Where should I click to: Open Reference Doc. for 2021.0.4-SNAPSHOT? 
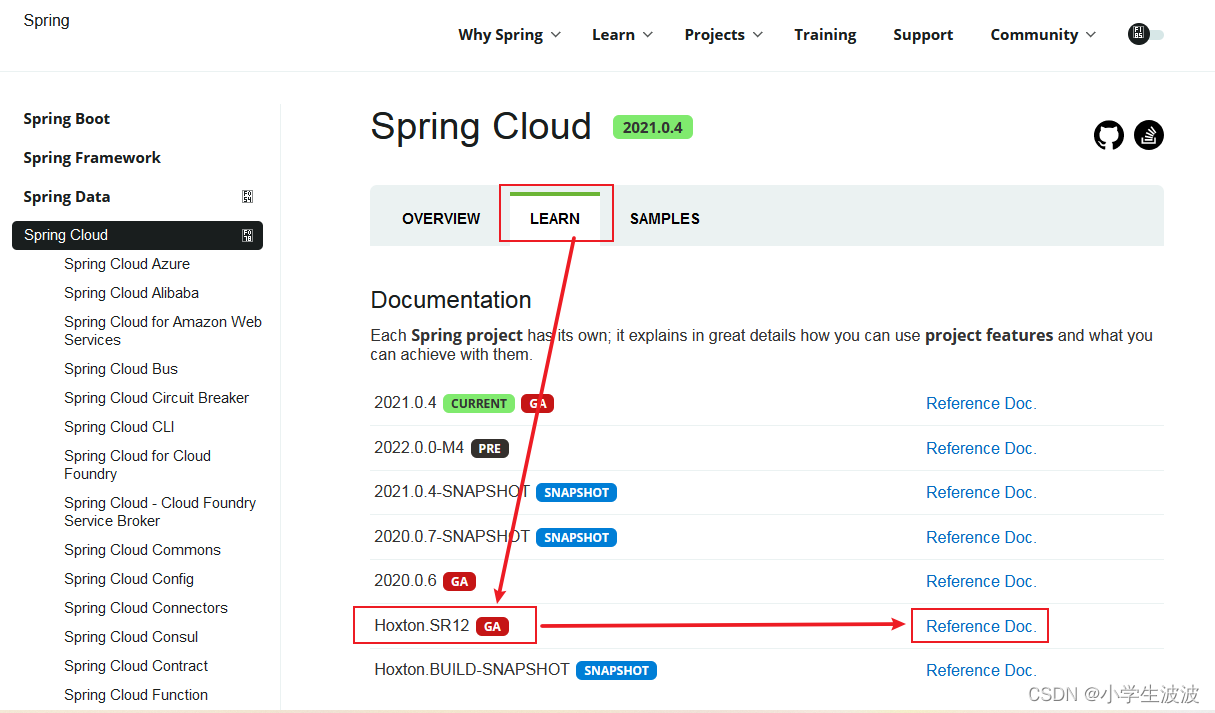[981, 492]
